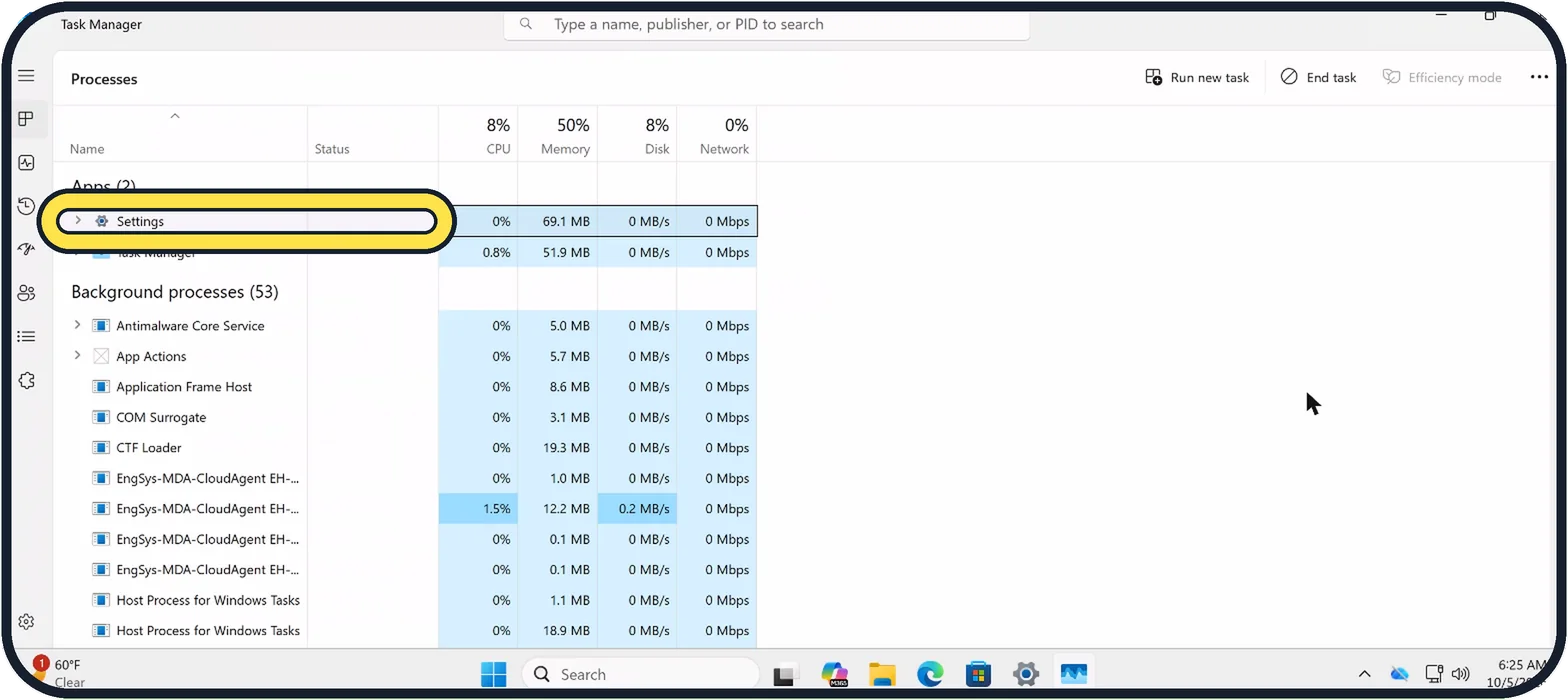Launch Microsoft 365 Copilot from taskbar
The height and width of the screenshot is (700, 1568).
tap(834, 674)
